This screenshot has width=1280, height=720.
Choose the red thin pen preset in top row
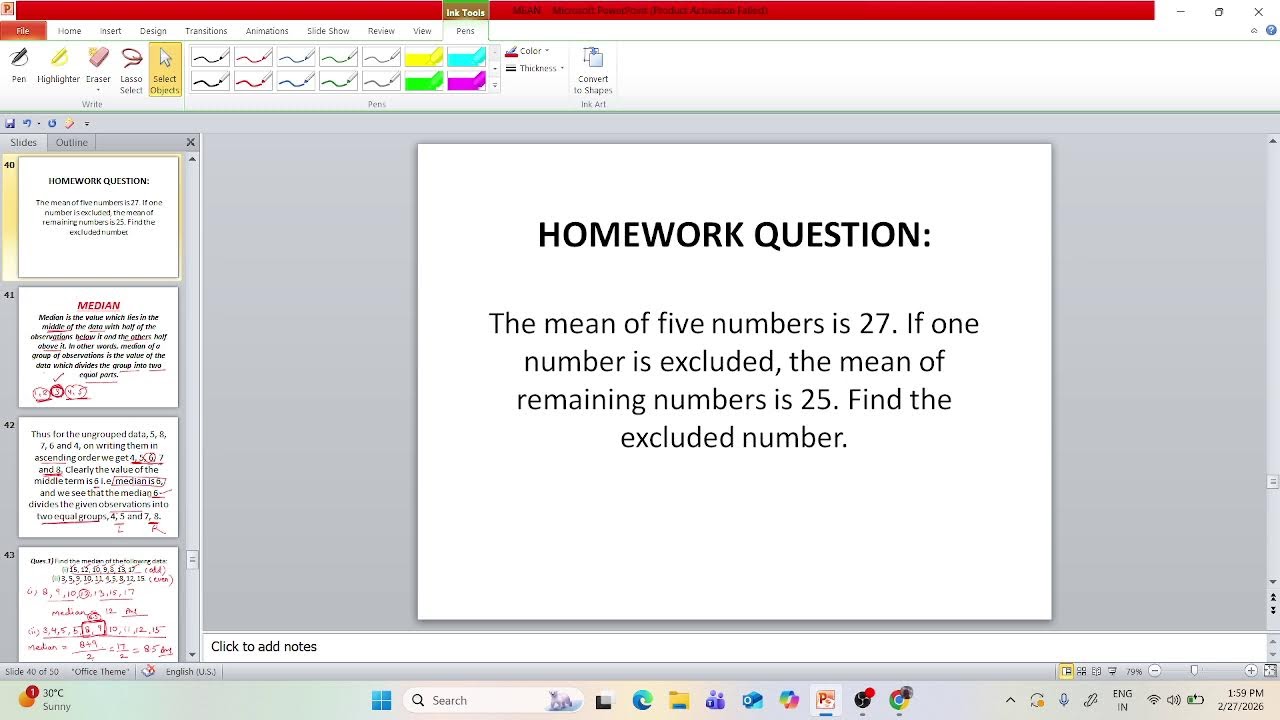click(x=253, y=57)
